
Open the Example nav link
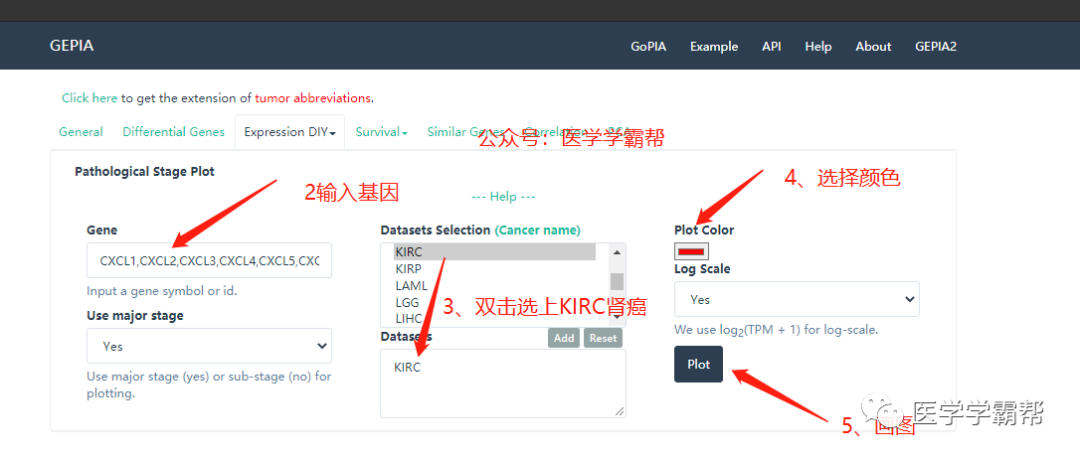[714, 47]
